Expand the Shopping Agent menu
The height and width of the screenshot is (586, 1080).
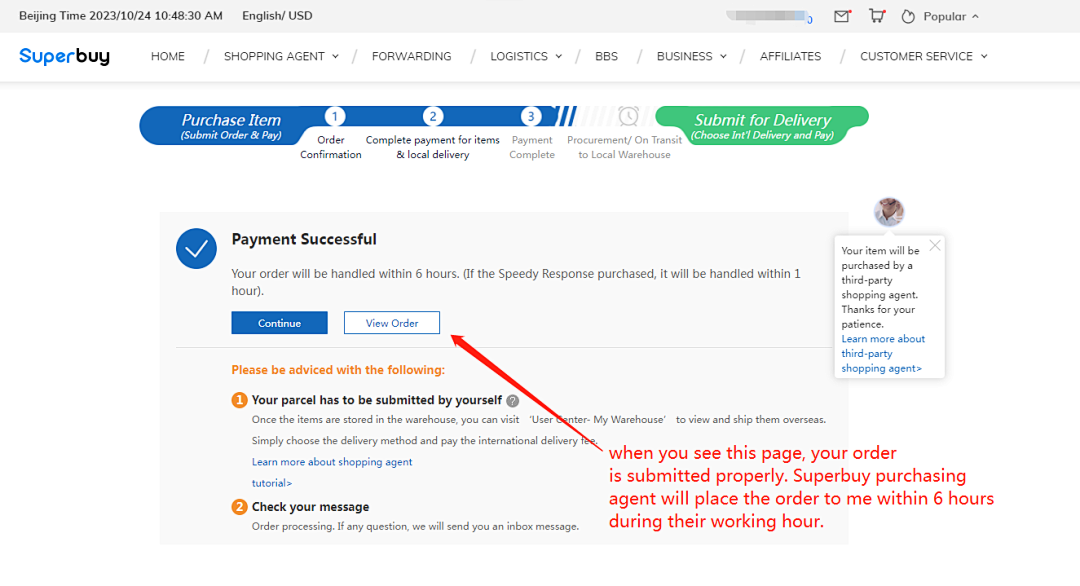tap(281, 56)
